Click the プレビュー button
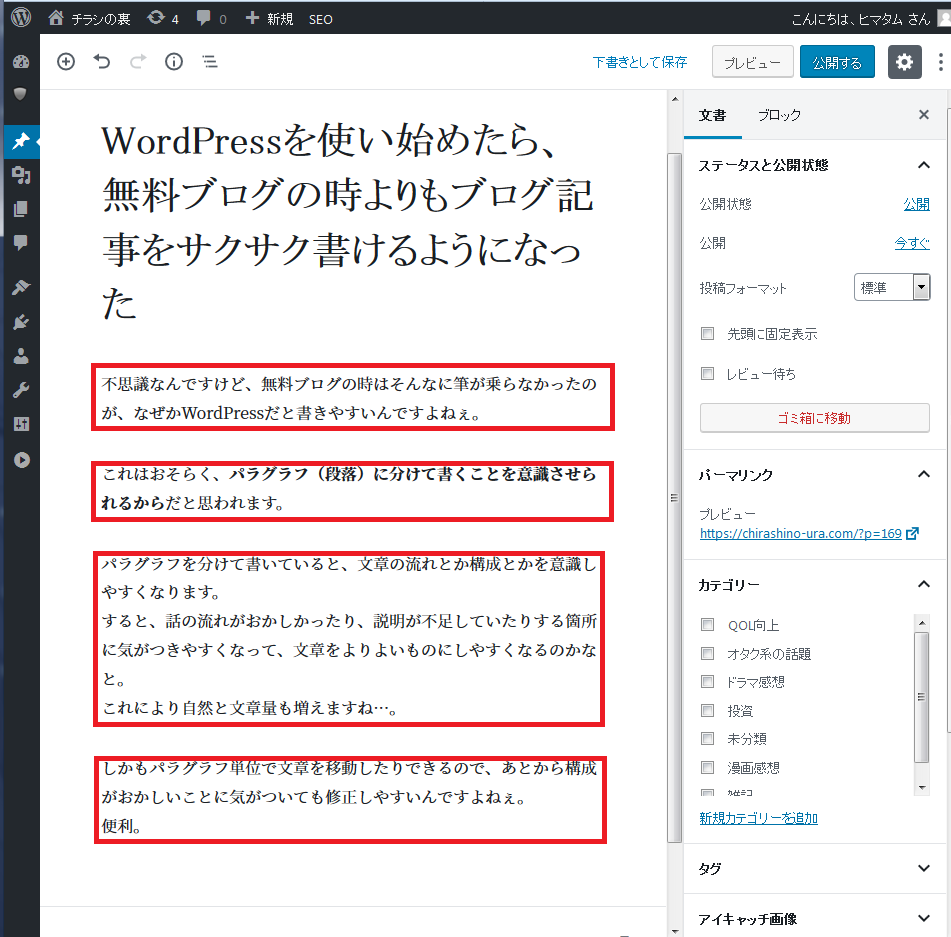951x937 pixels. [753, 62]
